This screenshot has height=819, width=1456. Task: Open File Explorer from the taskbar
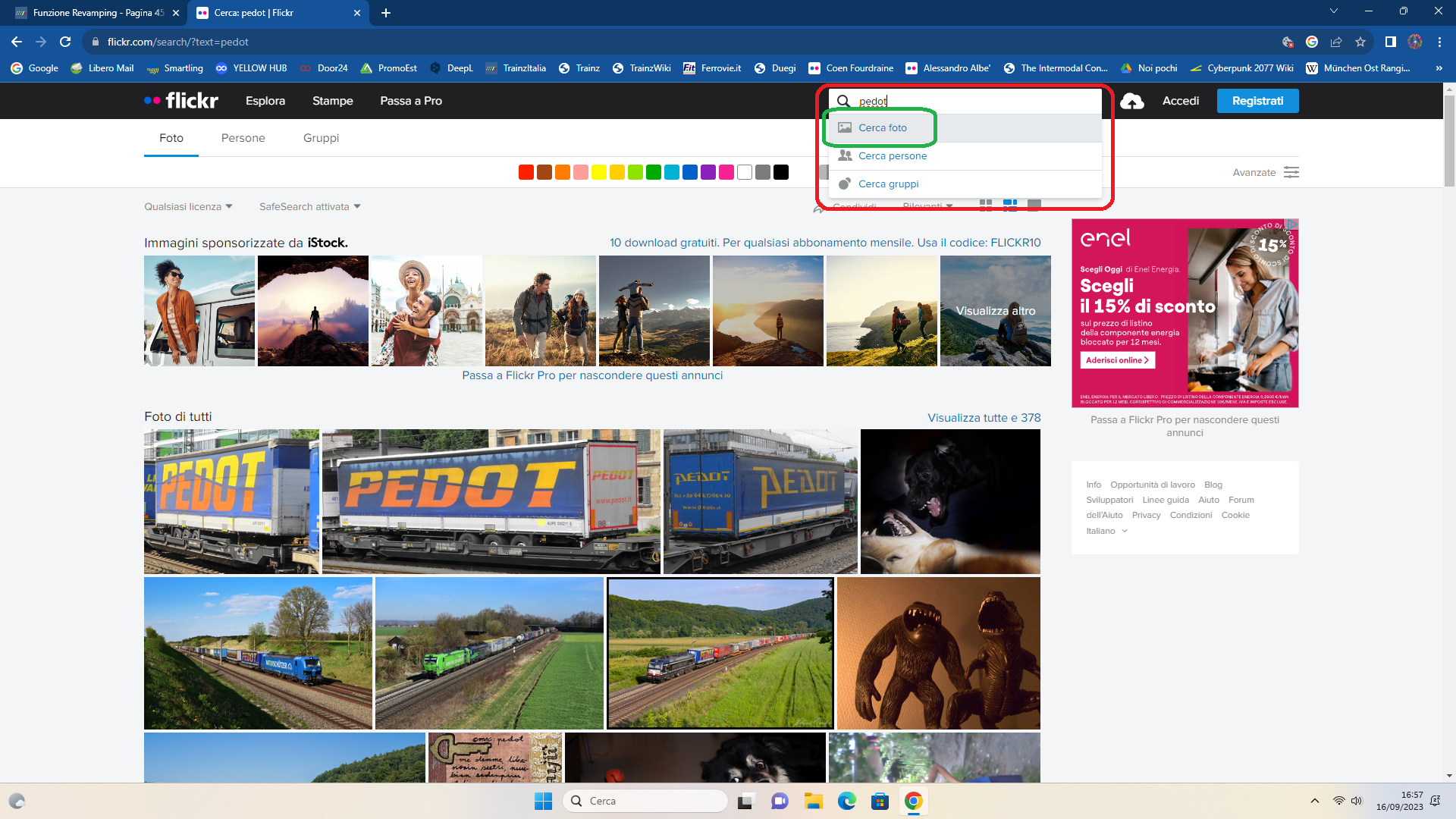(x=814, y=801)
